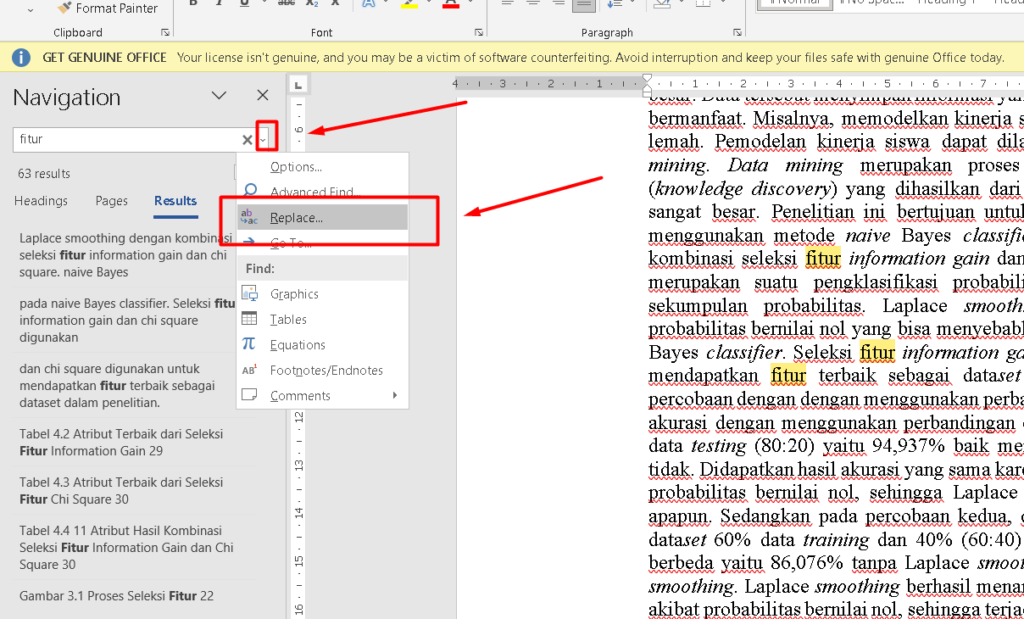Viewport: 1024px width, 619px height.
Task: Switch to the Pages tab
Action: click(111, 201)
